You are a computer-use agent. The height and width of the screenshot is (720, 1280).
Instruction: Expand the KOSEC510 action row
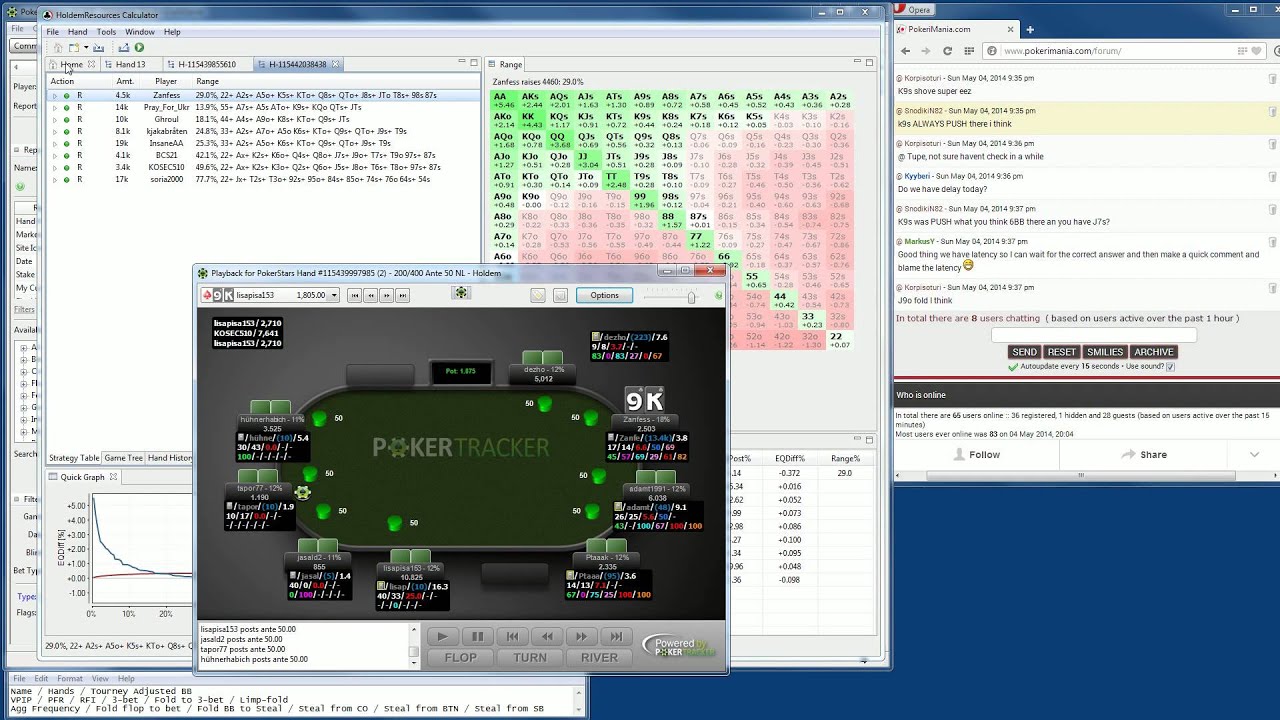[x=55, y=168]
